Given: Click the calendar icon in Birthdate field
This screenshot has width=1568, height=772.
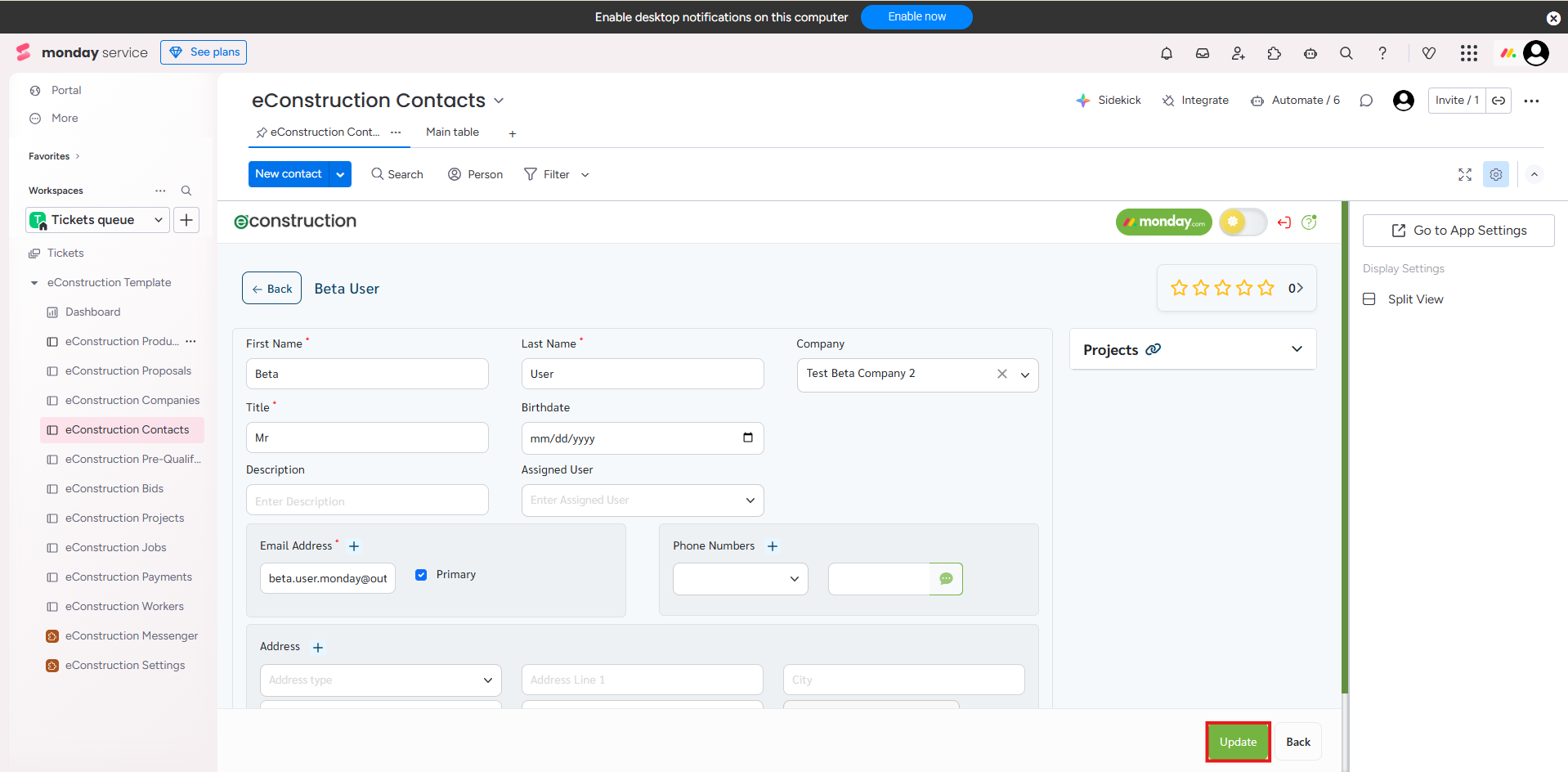Looking at the screenshot, I should [x=747, y=438].
